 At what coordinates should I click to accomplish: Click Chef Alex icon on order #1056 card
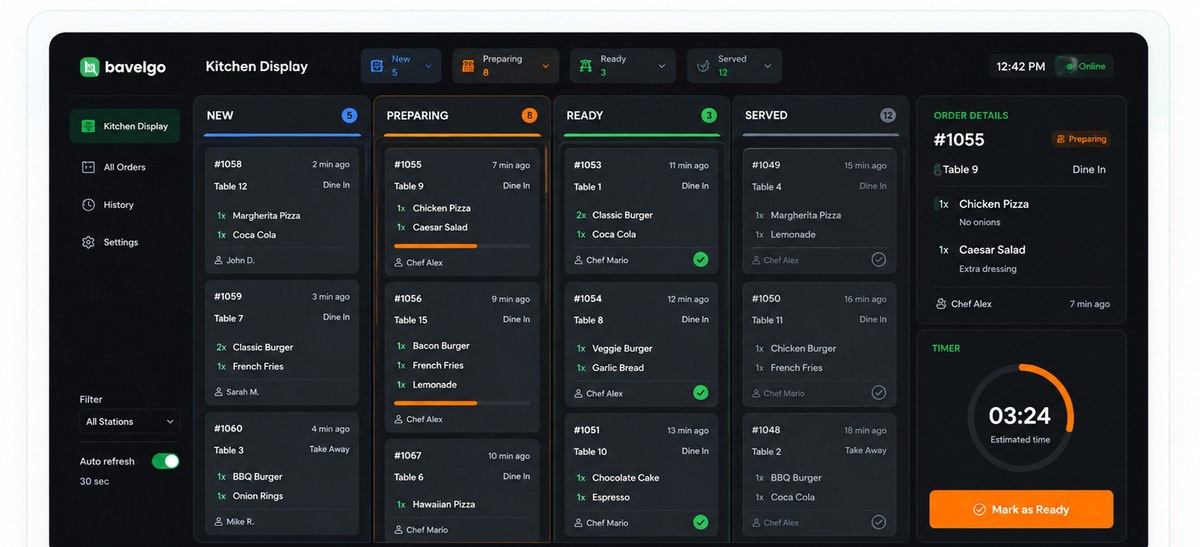coord(398,420)
